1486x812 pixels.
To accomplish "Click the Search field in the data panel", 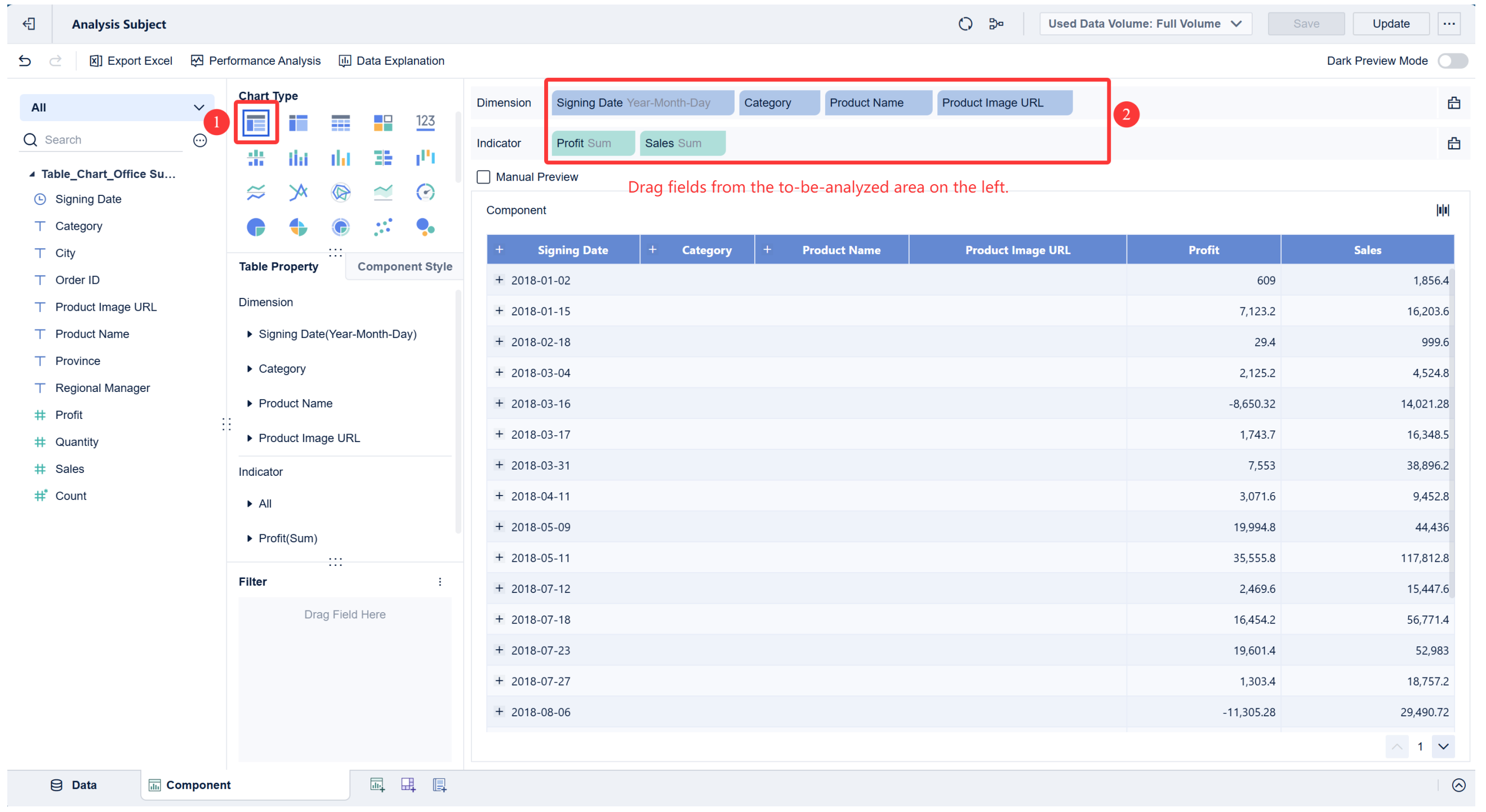I will coord(98,140).
